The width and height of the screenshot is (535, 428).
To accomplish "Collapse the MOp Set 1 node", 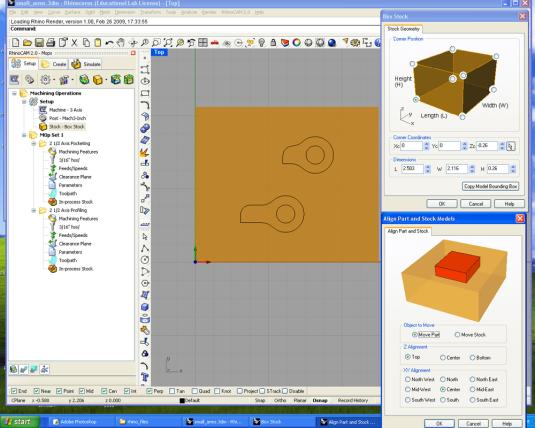I will pyautogui.click(x=24, y=135).
